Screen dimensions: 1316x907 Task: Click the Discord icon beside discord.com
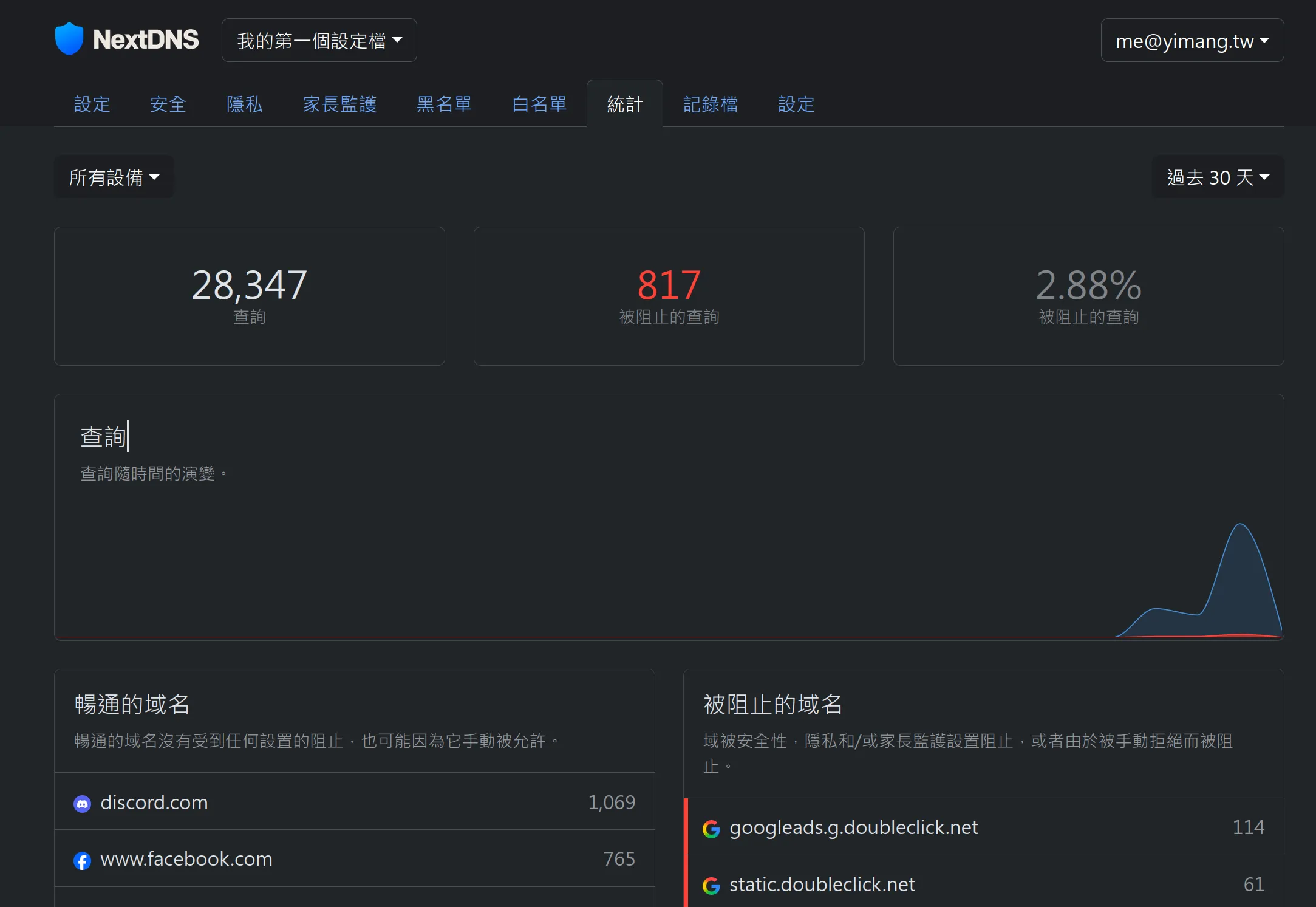tap(82, 804)
